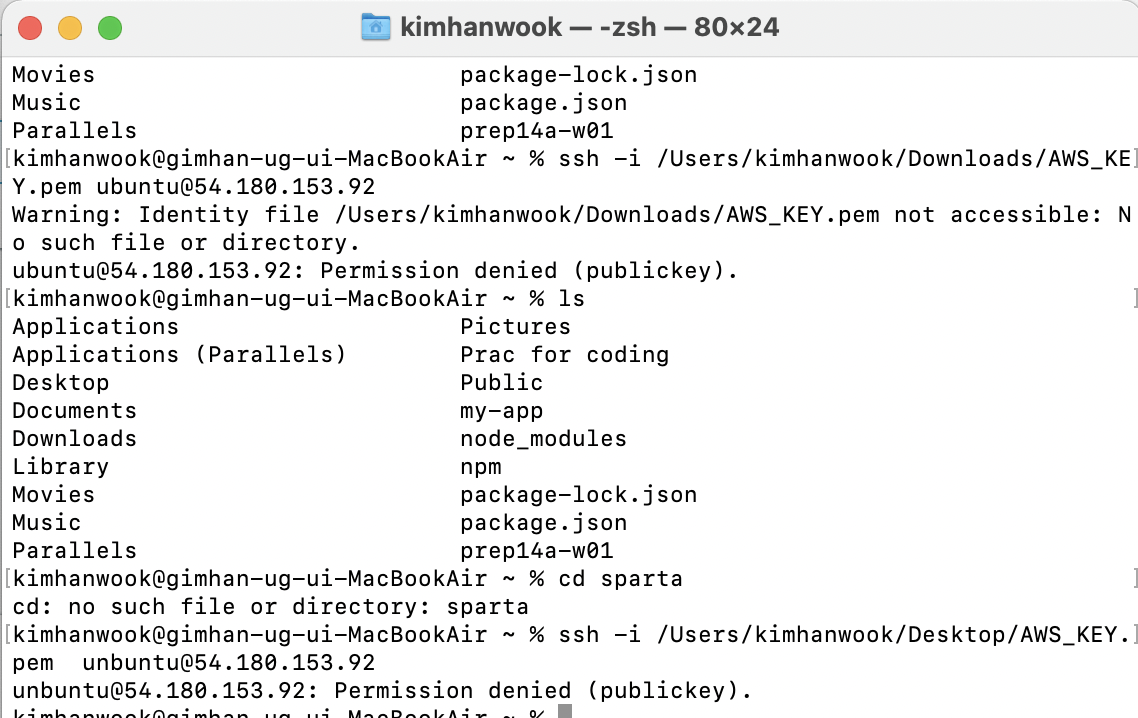The height and width of the screenshot is (718, 1138).
Task: Click the Desktop entry in ls output
Action: (60, 383)
